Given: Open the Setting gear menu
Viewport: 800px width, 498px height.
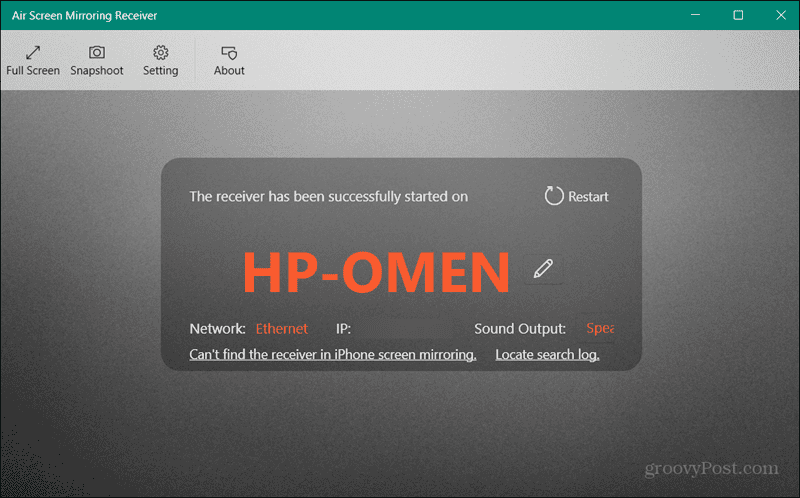Looking at the screenshot, I should [x=160, y=60].
